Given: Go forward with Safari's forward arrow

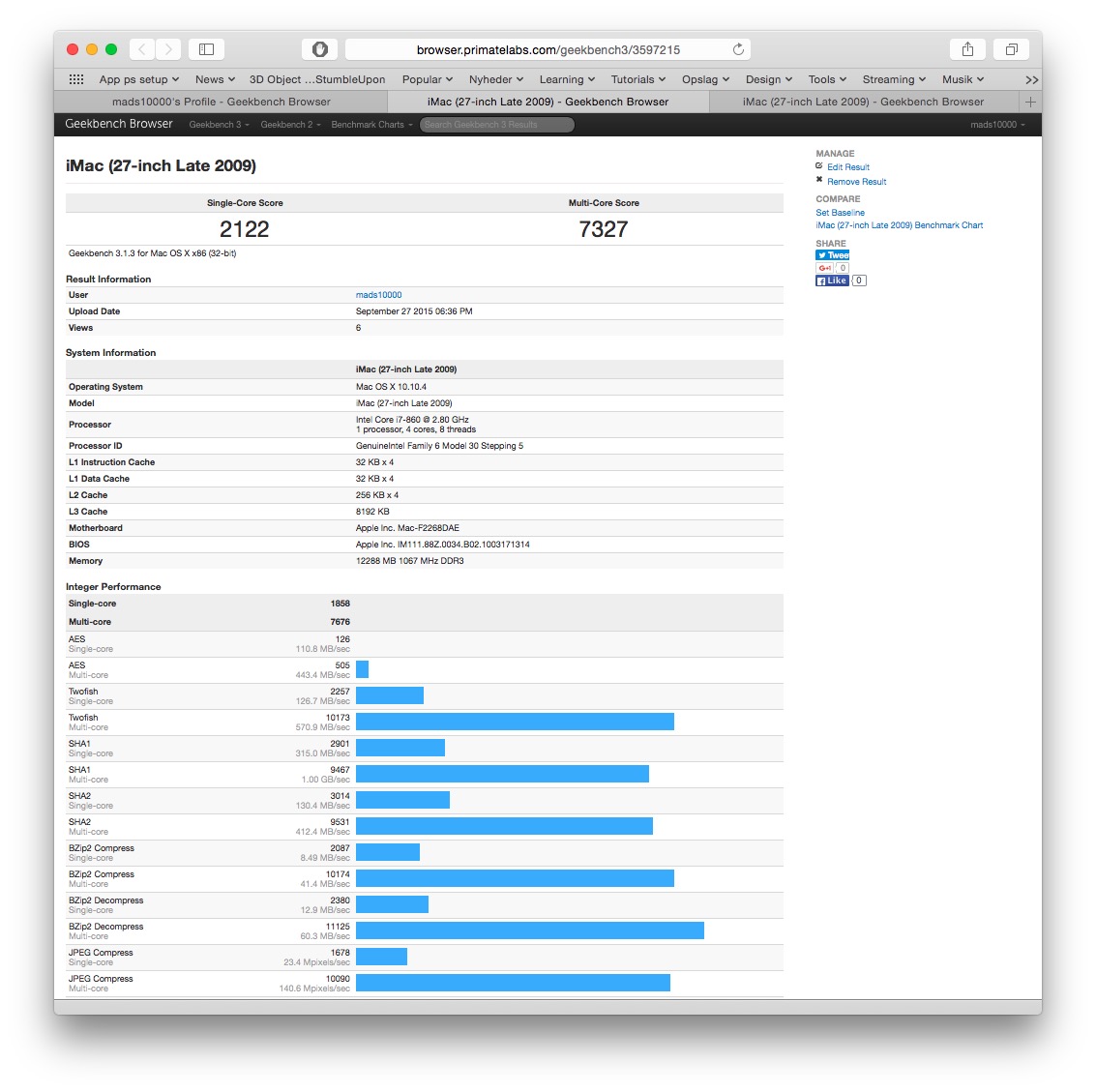Looking at the screenshot, I should (x=168, y=49).
